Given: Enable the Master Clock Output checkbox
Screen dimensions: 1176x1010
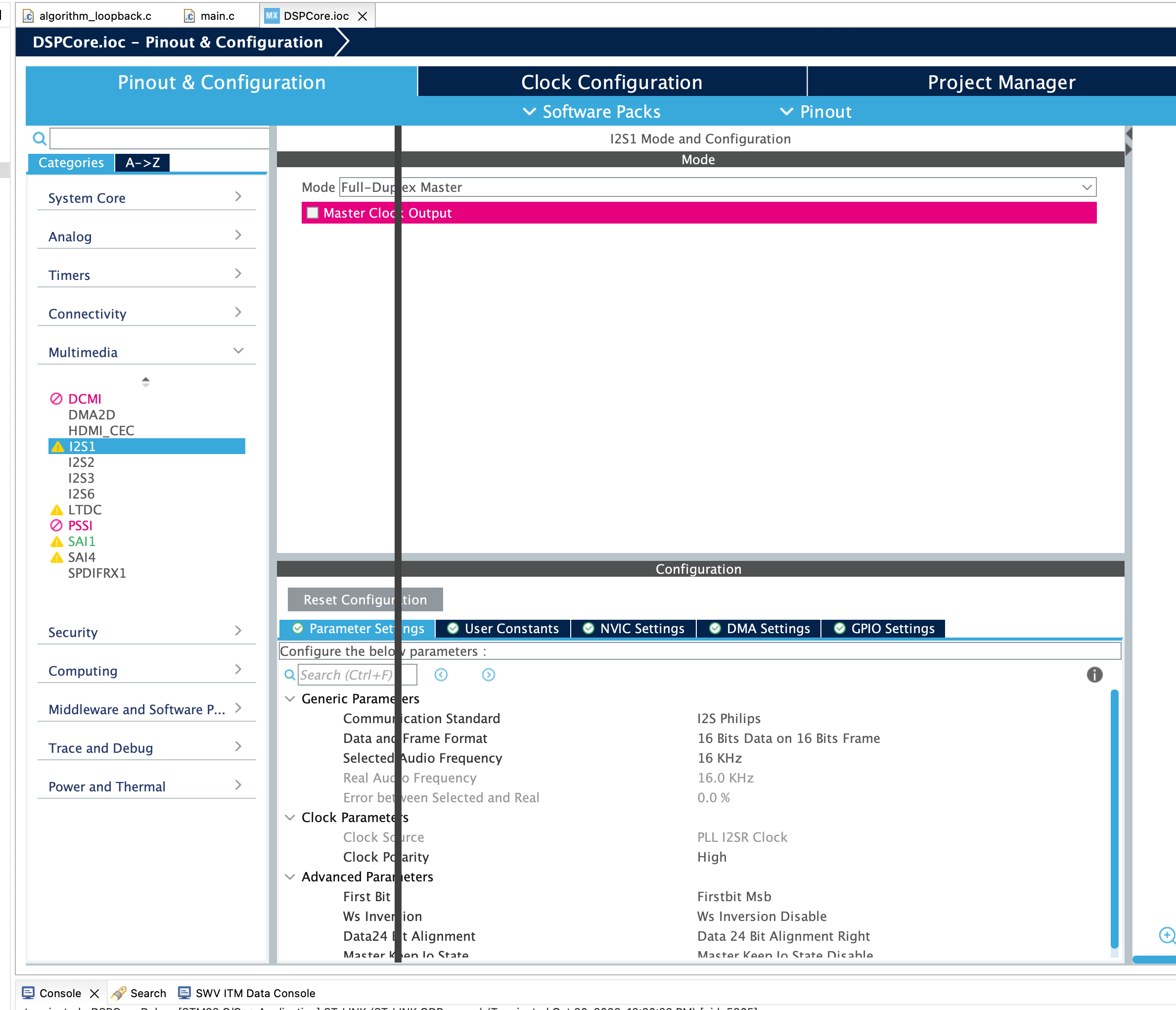Looking at the screenshot, I should pyautogui.click(x=313, y=213).
